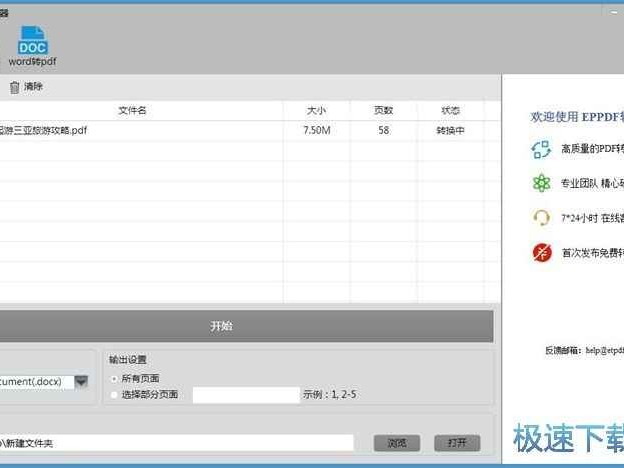Click the 页数 column header
Viewport: 624px width, 468px height.
(x=384, y=111)
